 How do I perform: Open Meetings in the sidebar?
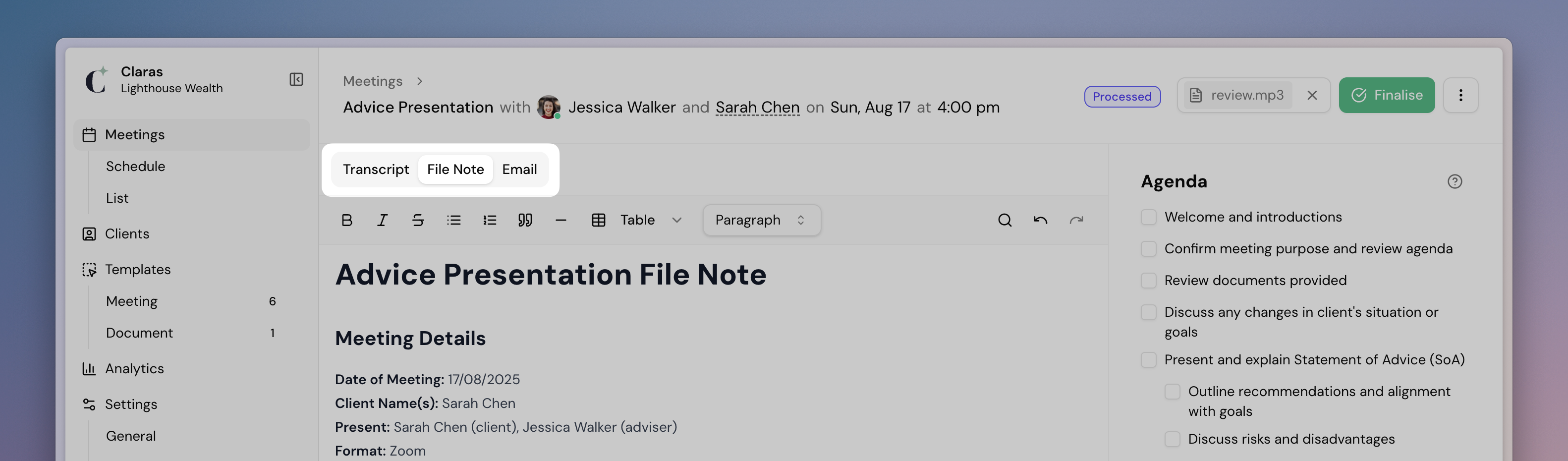[192, 135]
